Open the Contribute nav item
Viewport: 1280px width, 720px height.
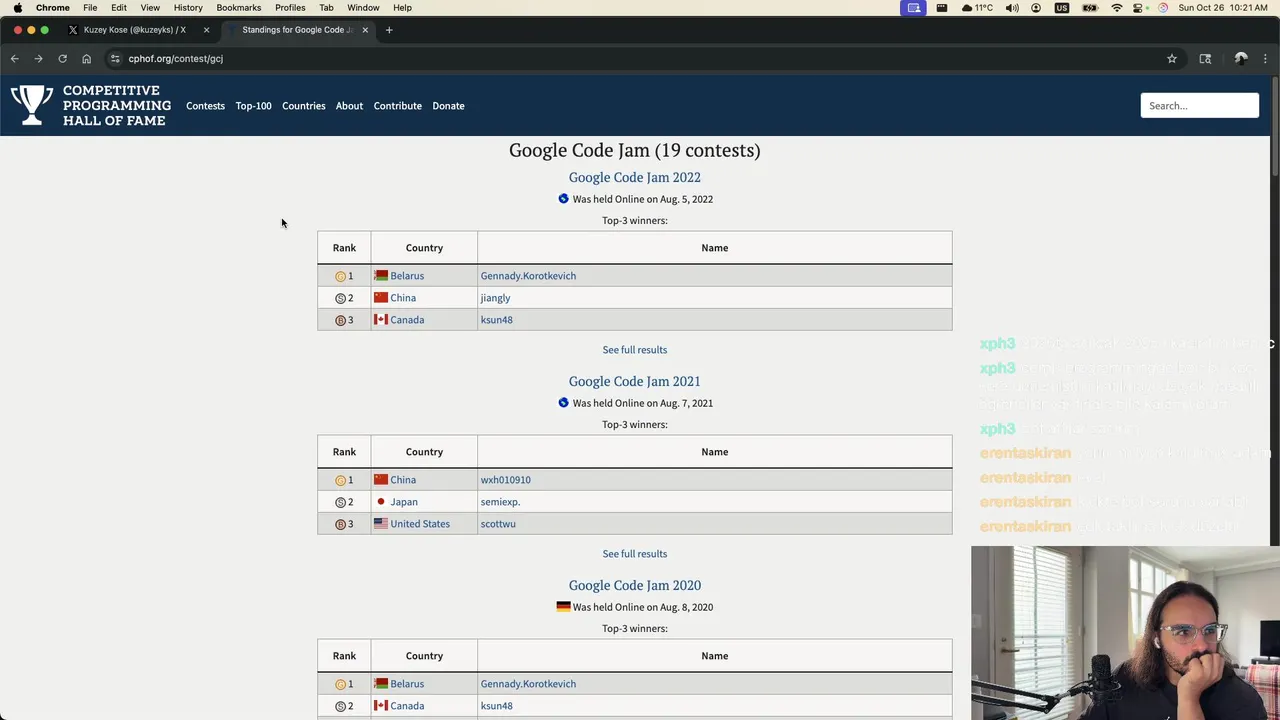397,106
